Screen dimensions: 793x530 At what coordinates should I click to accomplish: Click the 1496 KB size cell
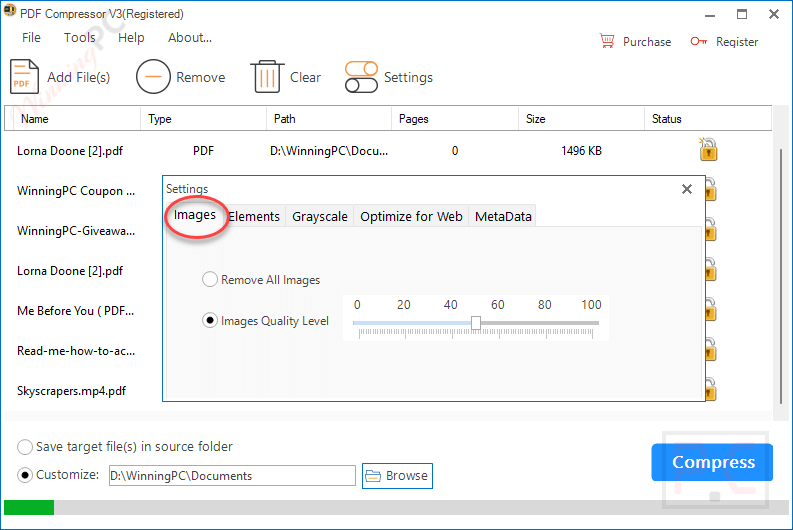581,151
